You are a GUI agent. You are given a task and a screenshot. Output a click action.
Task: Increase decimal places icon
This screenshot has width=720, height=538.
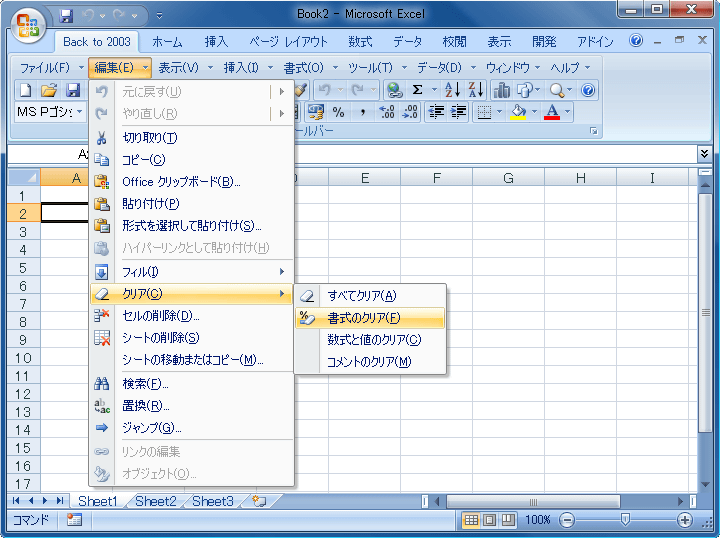386,112
